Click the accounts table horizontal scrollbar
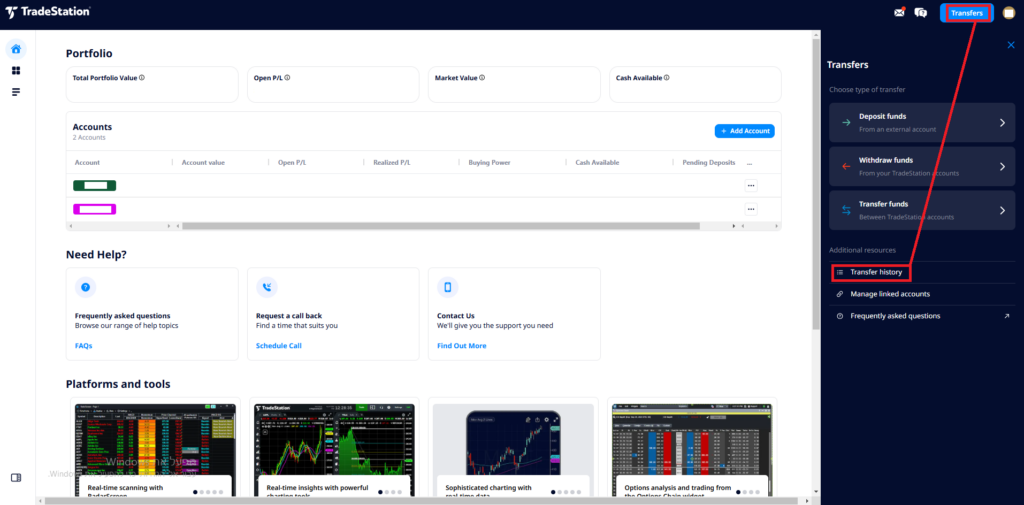Viewport: 1024px width, 505px height. (441, 226)
